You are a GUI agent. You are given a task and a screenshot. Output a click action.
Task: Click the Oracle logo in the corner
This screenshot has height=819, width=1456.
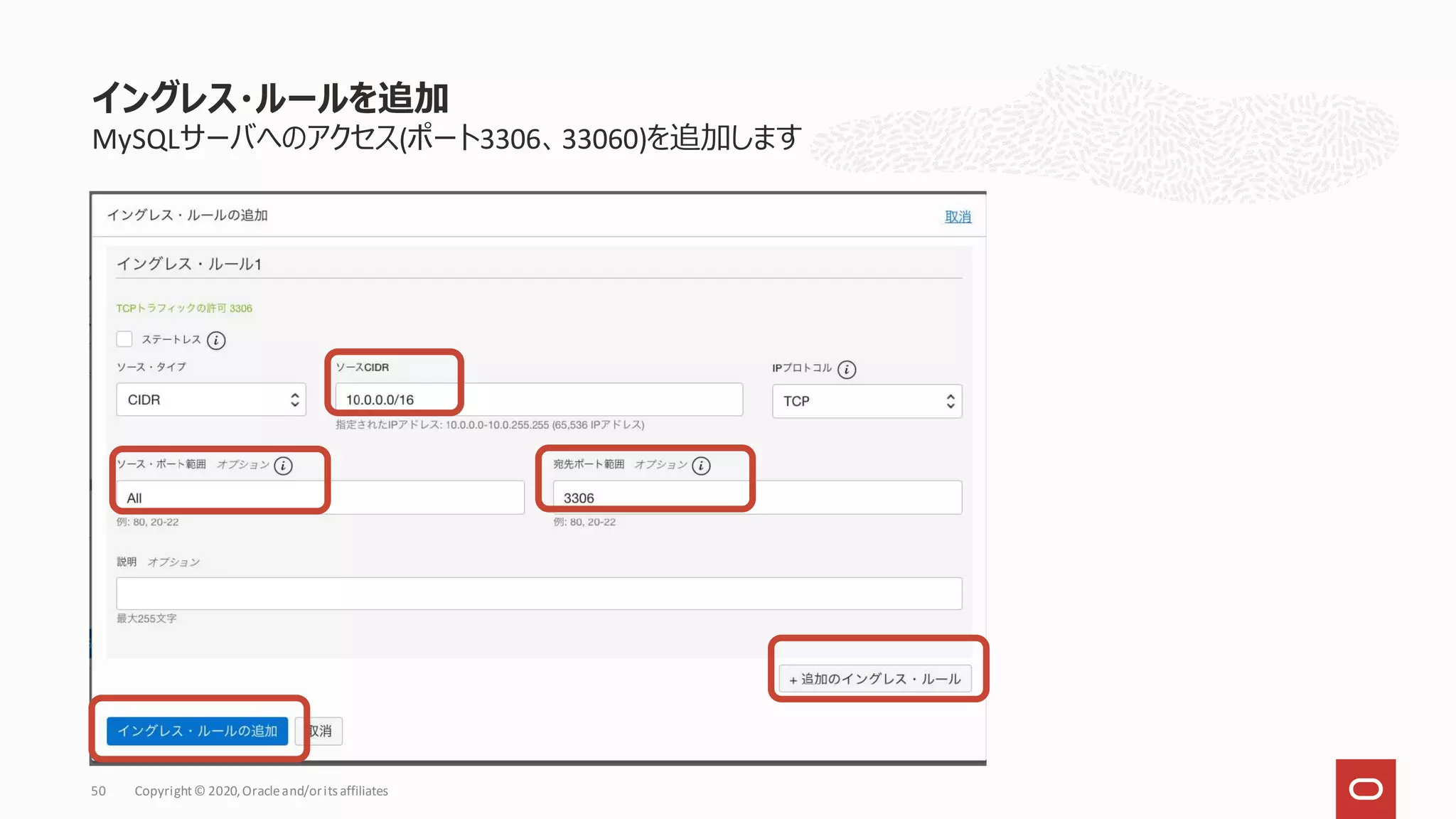[x=1366, y=789]
